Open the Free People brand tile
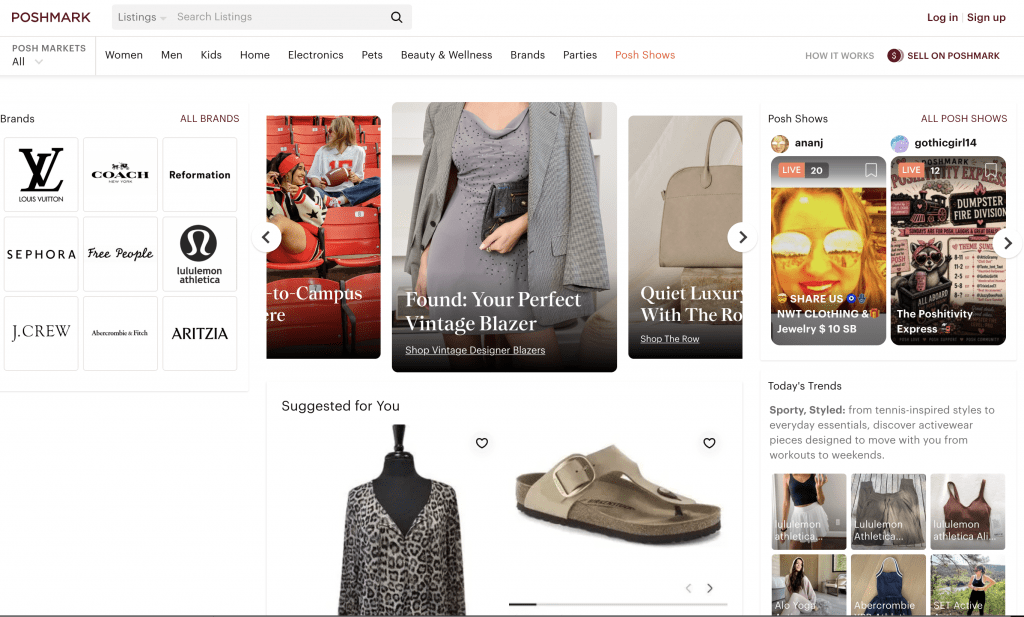1024x617 pixels. [120, 254]
